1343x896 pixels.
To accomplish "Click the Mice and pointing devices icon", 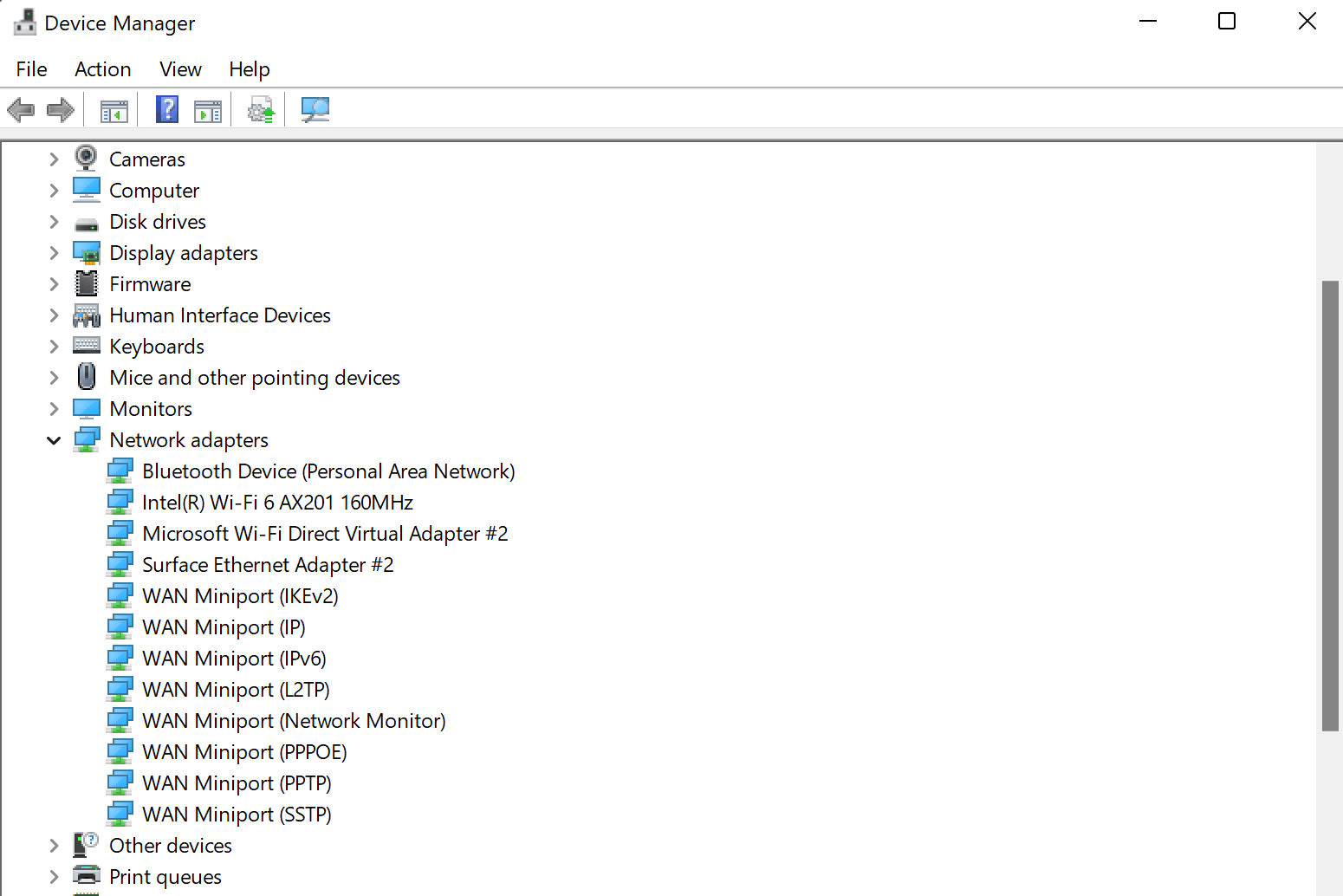I will coord(87,377).
